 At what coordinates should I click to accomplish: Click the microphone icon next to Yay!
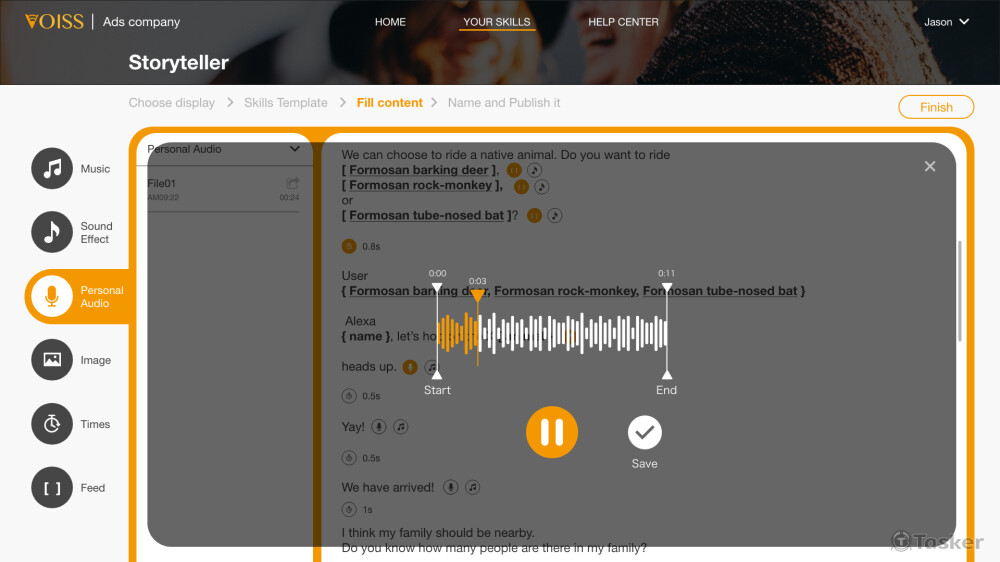[379, 427]
